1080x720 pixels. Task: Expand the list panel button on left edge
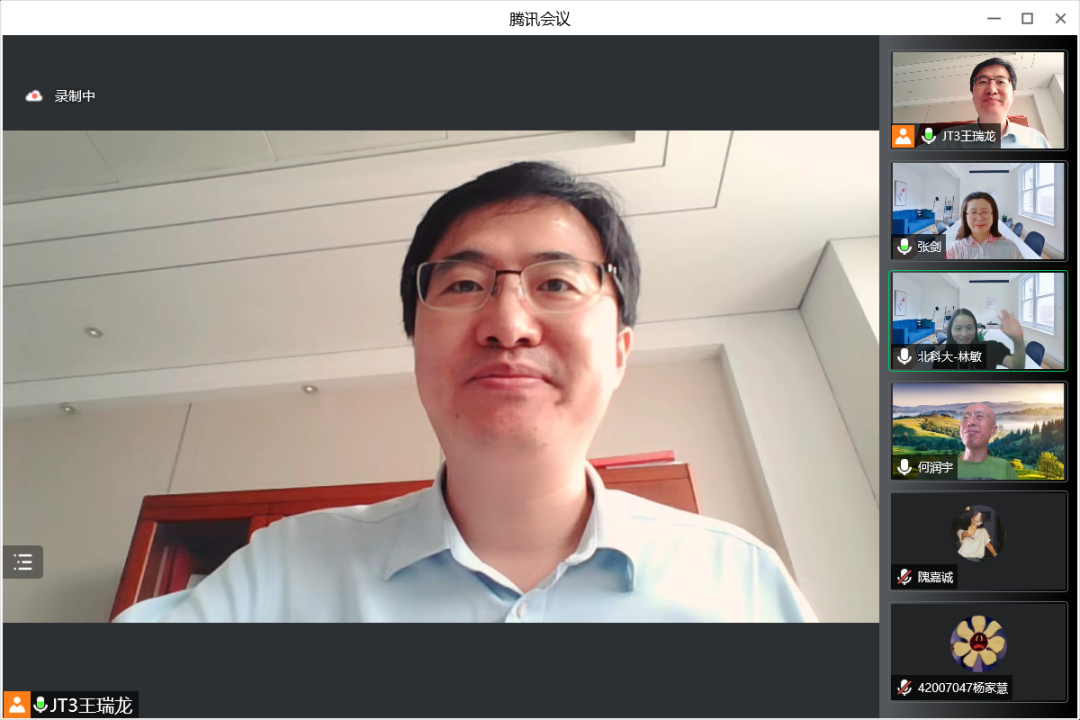tap(23, 562)
